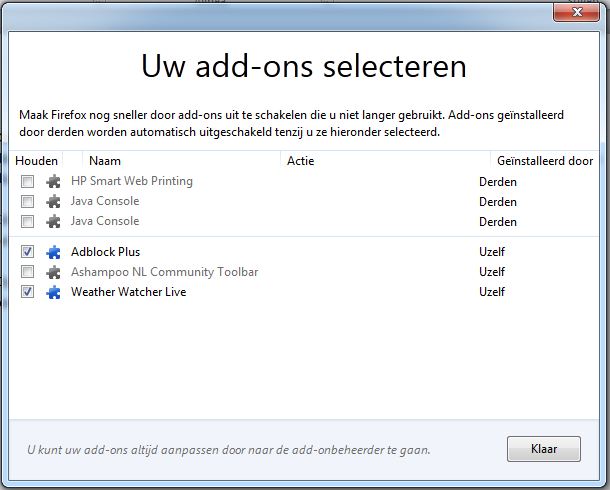Image resolution: width=610 pixels, height=490 pixels.
Task: Close the add-ons selection dialog
Action: [x=577, y=12]
